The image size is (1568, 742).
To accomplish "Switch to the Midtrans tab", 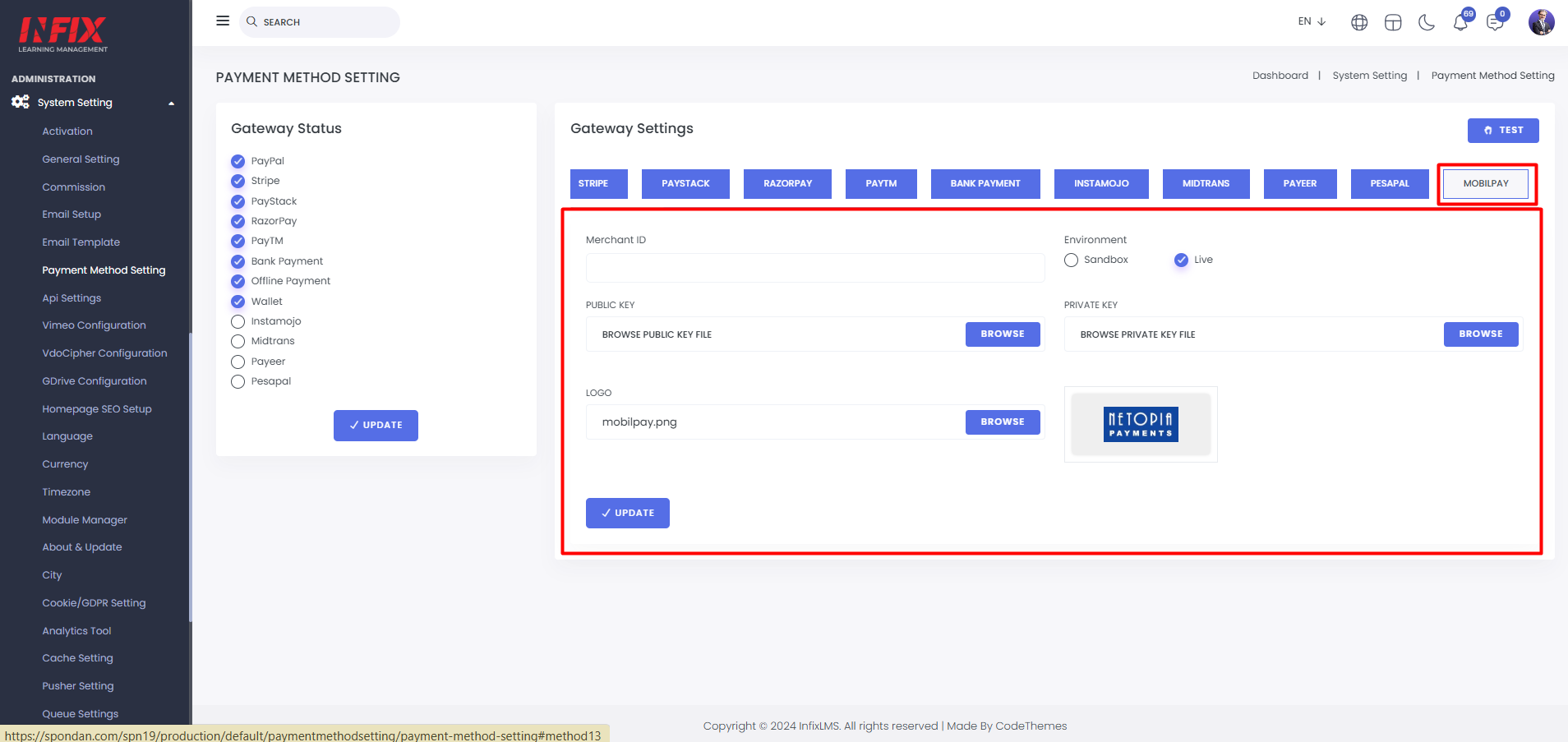I will click(1206, 184).
